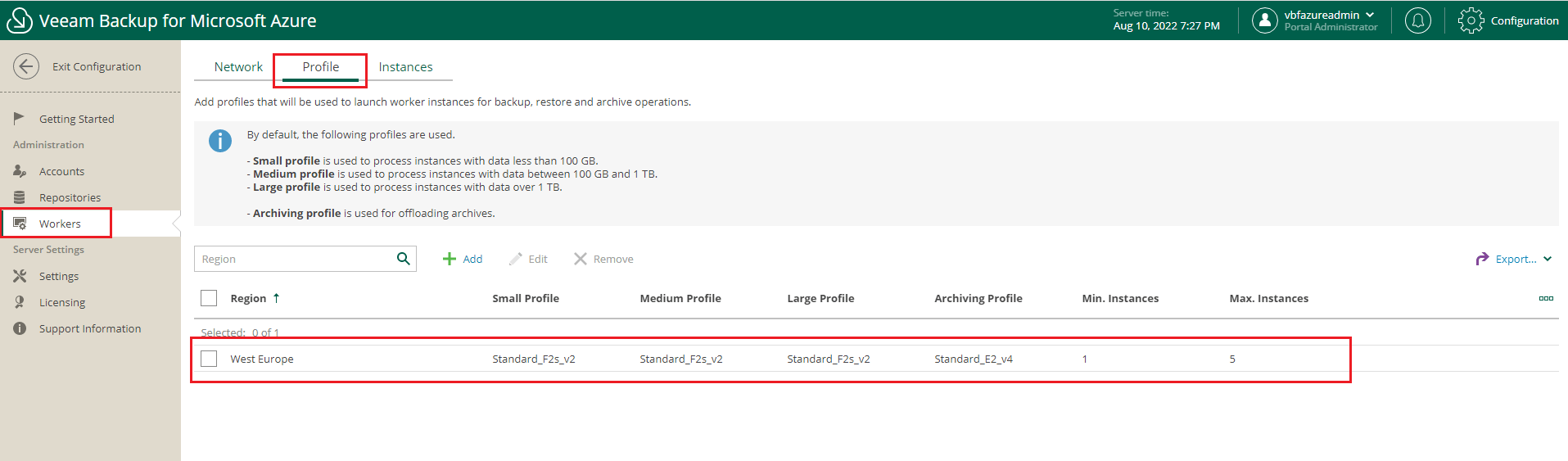Click the Large Profile column header
The height and width of the screenshot is (461, 1568).
tap(820, 298)
